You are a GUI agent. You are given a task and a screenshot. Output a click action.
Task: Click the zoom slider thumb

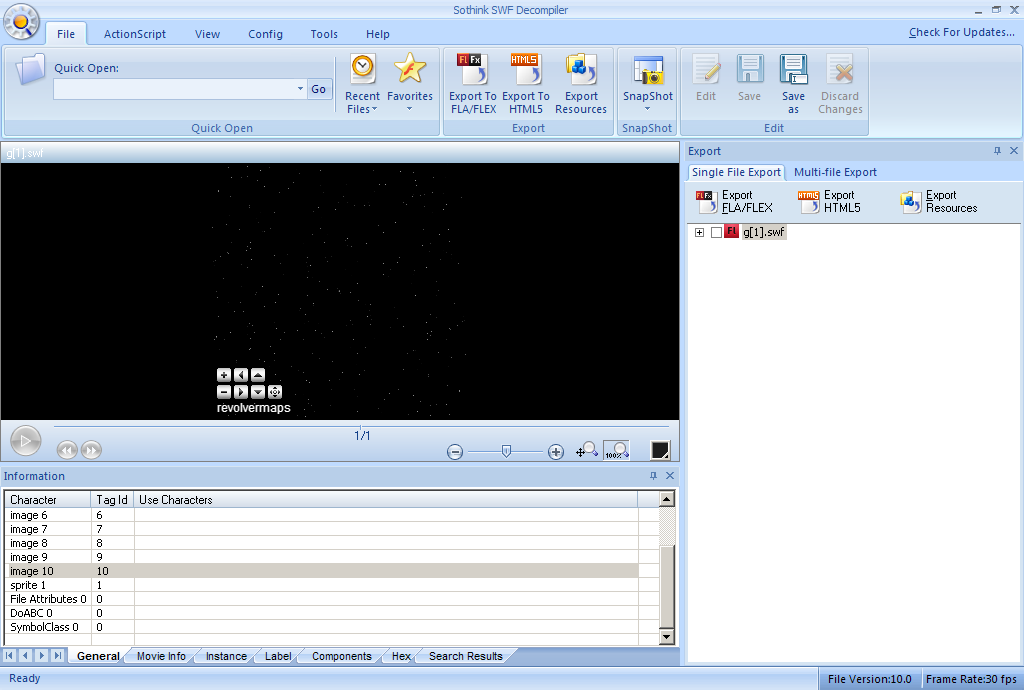506,451
